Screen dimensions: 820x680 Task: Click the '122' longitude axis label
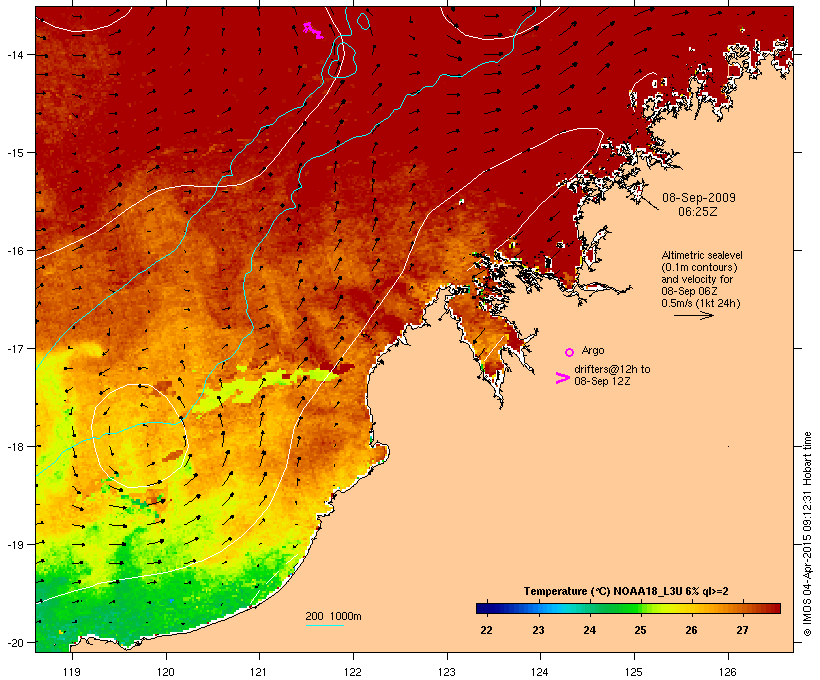pyautogui.click(x=353, y=672)
